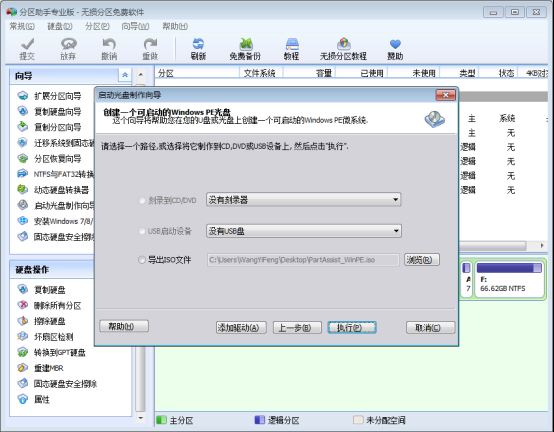Click the 撤销 (undo) toolbar icon
Viewport: 554px width, 432px height.
point(109,49)
